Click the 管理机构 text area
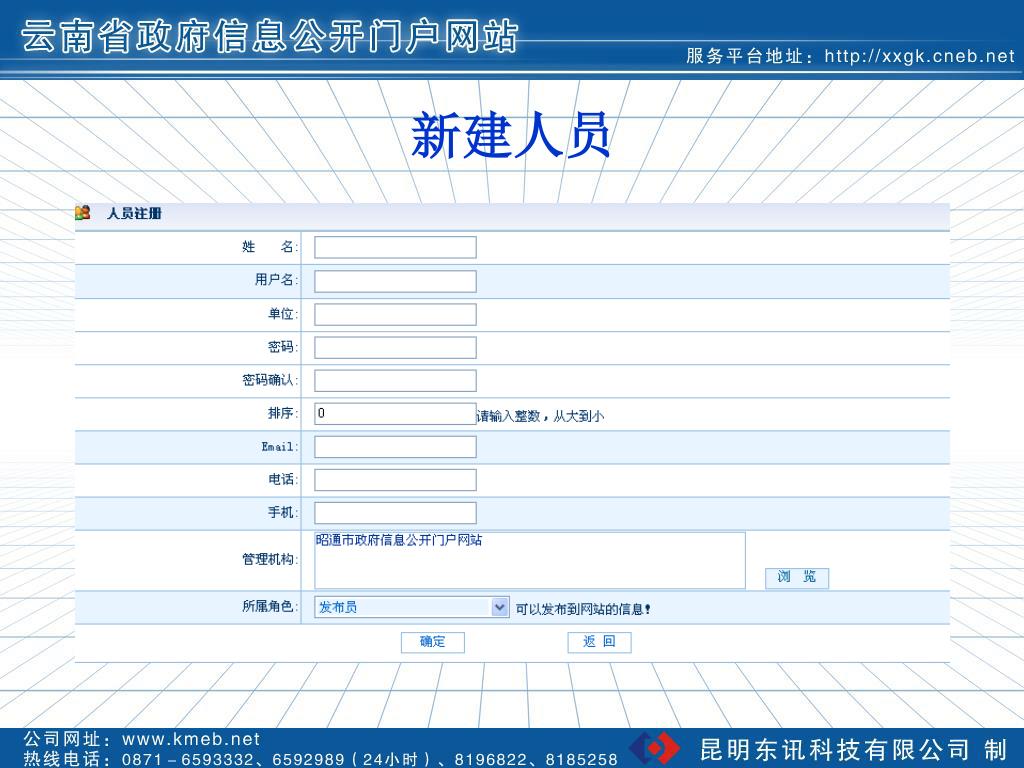 (530, 560)
